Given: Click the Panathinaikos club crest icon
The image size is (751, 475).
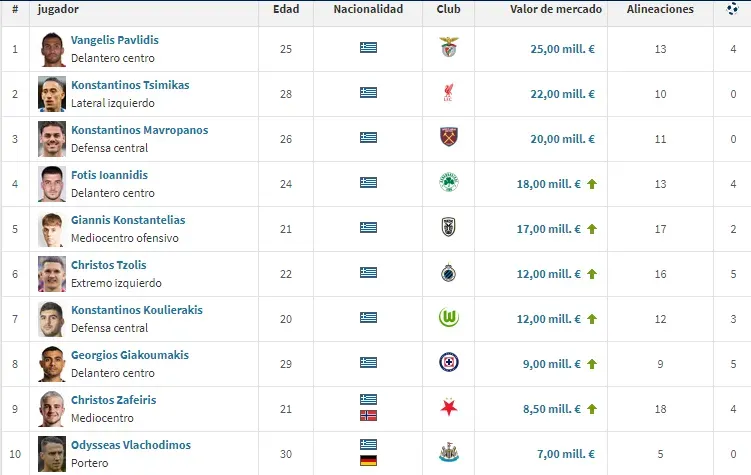Looking at the screenshot, I should 448,183.
